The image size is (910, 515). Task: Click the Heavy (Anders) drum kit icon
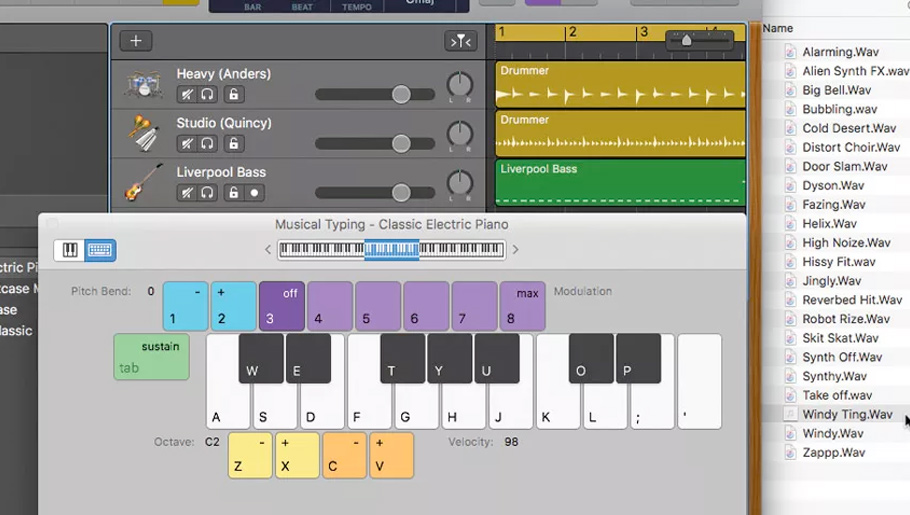tap(144, 84)
